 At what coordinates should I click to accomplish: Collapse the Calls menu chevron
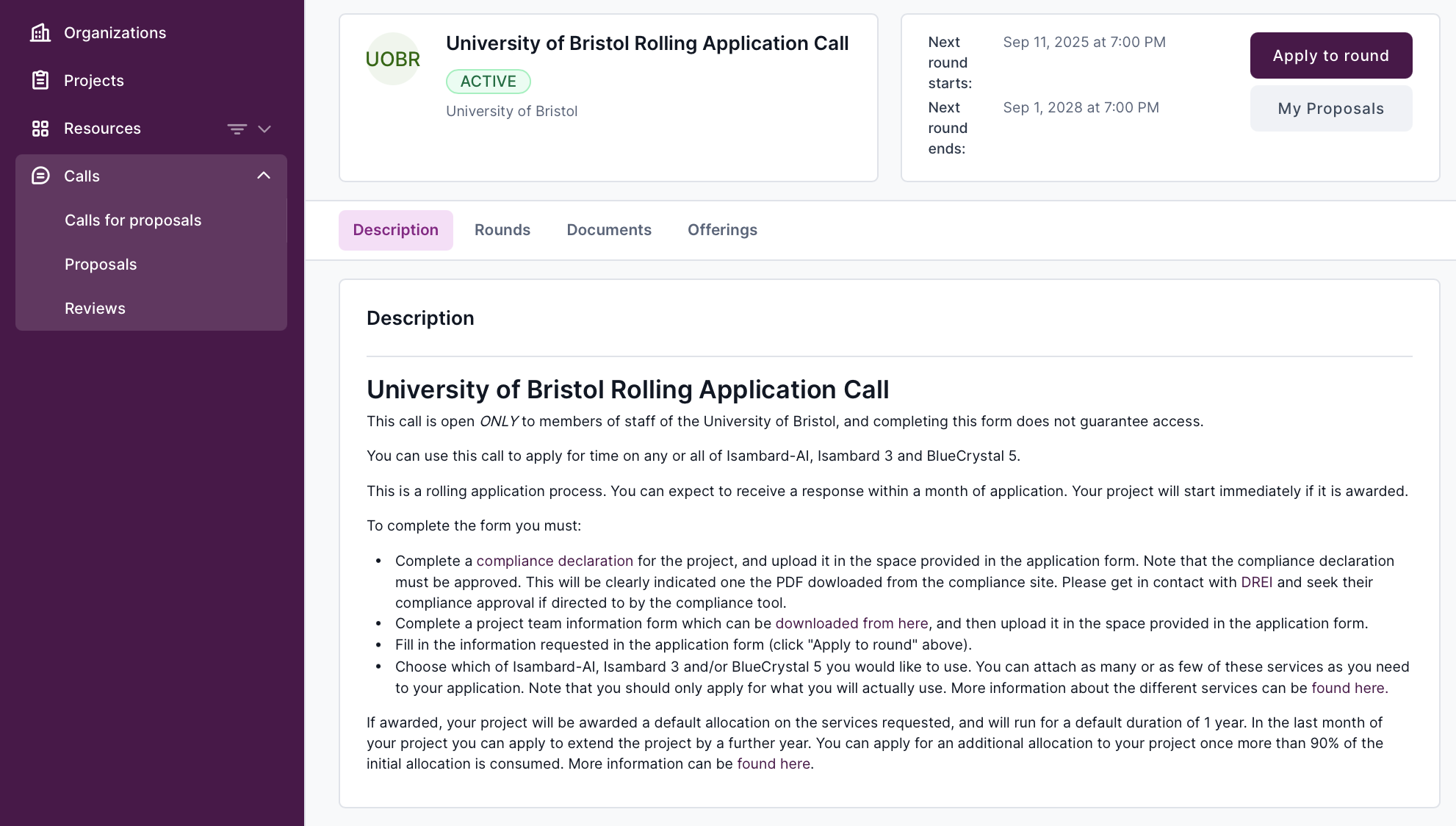[264, 176]
